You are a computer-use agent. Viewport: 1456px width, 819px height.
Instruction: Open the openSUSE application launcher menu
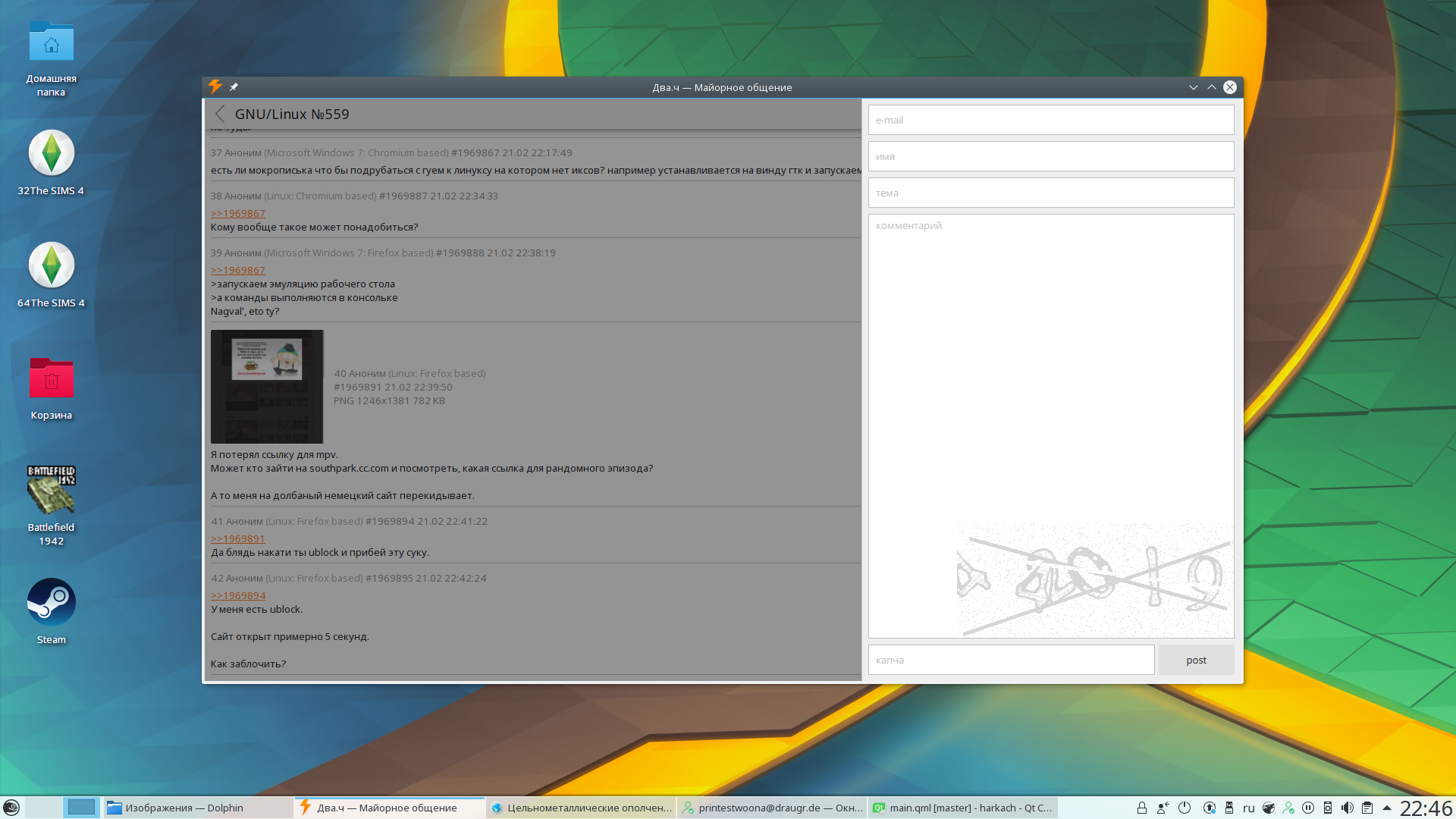coord(11,808)
